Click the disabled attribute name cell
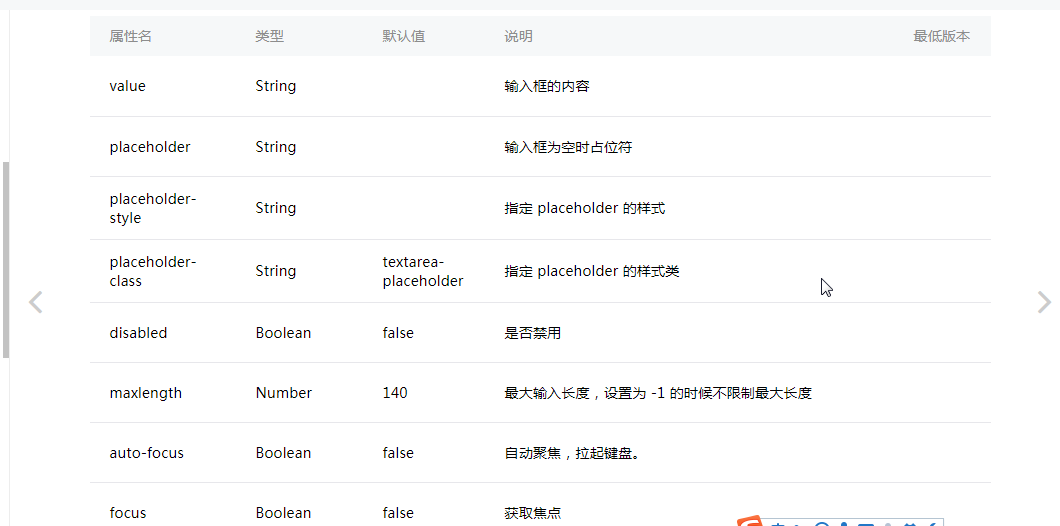Image resolution: width=1060 pixels, height=526 pixels. tap(138, 333)
